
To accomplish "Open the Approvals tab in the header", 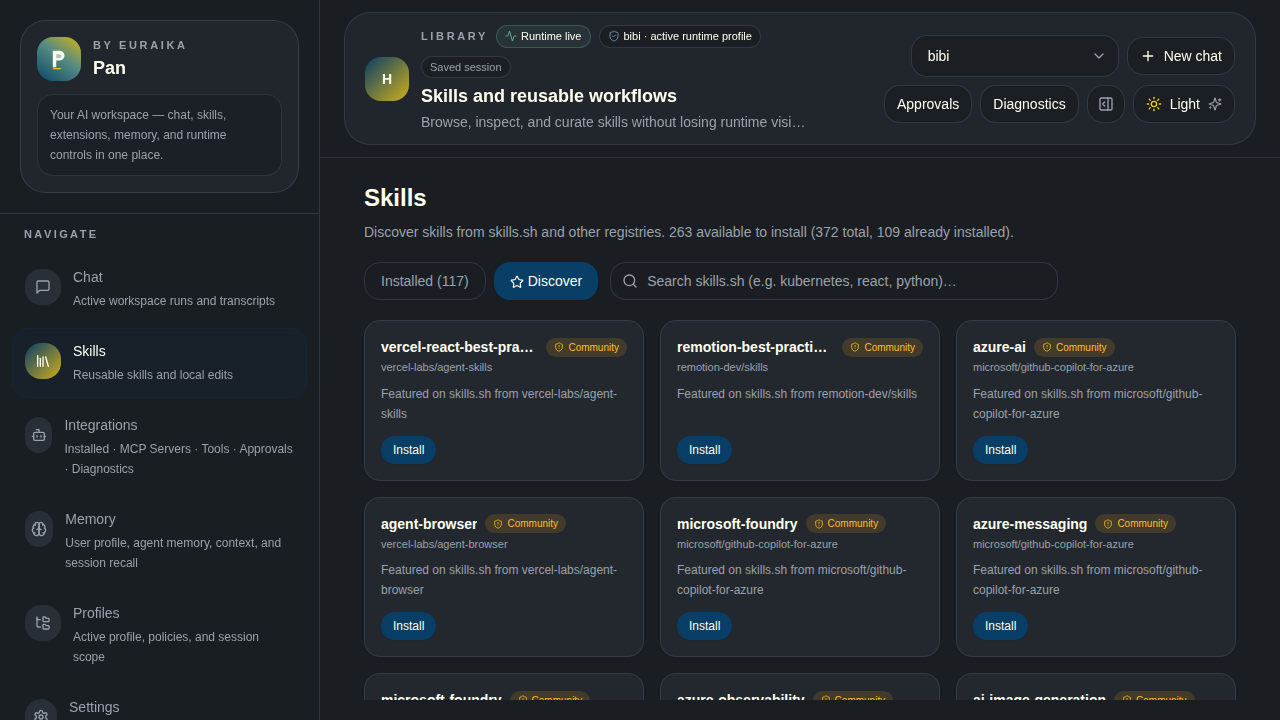I will click(x=927, y=104).
